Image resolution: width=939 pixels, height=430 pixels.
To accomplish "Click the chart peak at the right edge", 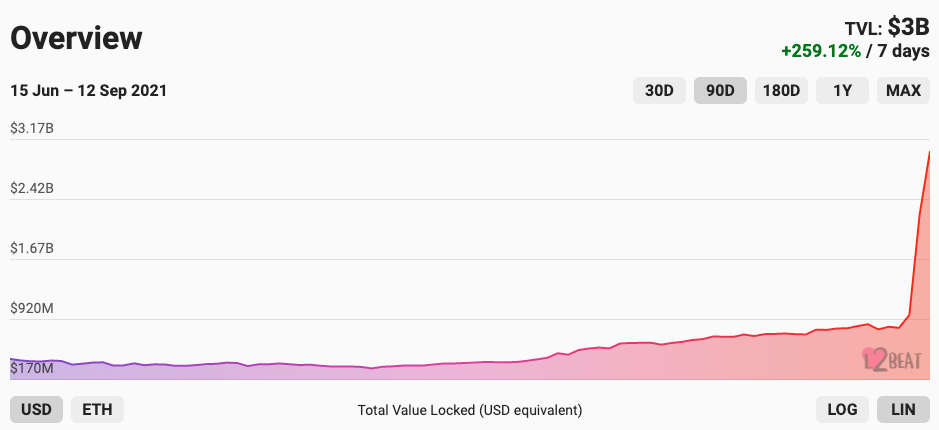I will click(929, 152).
